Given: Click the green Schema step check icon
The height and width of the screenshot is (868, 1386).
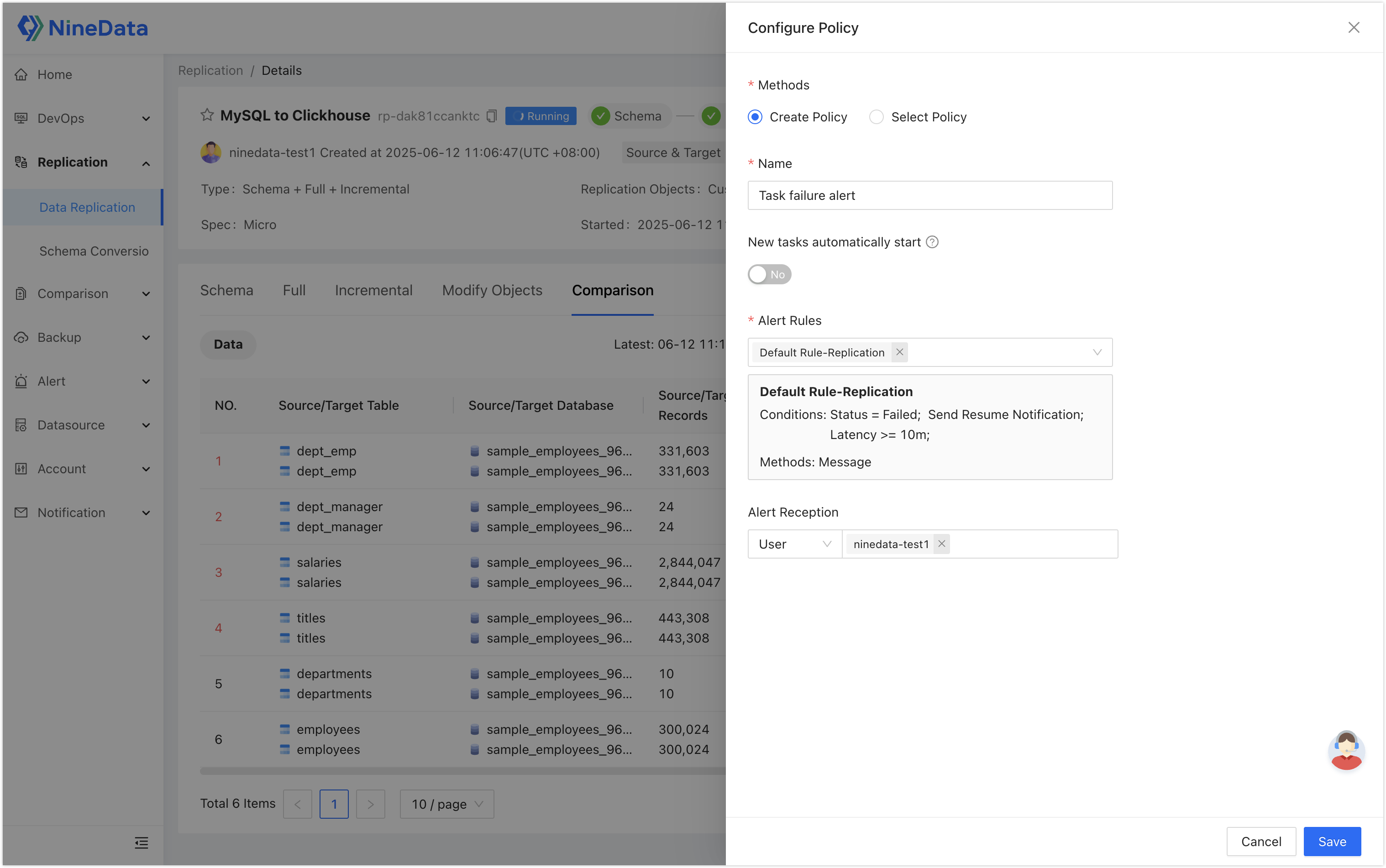Looking at the screenshot, I should (x=601, y=116).
